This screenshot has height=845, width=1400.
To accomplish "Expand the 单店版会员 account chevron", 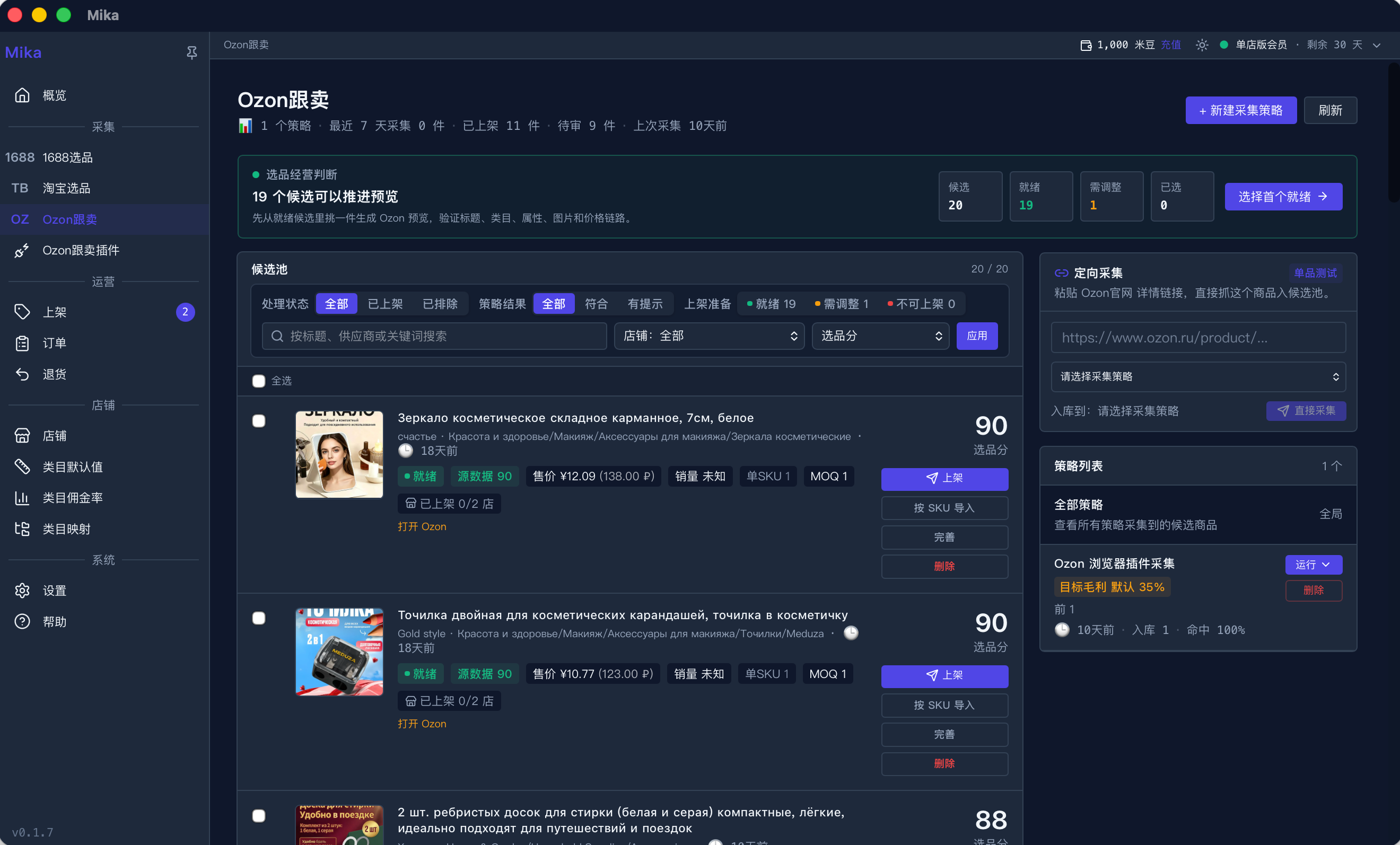I will pos(1377,45).
